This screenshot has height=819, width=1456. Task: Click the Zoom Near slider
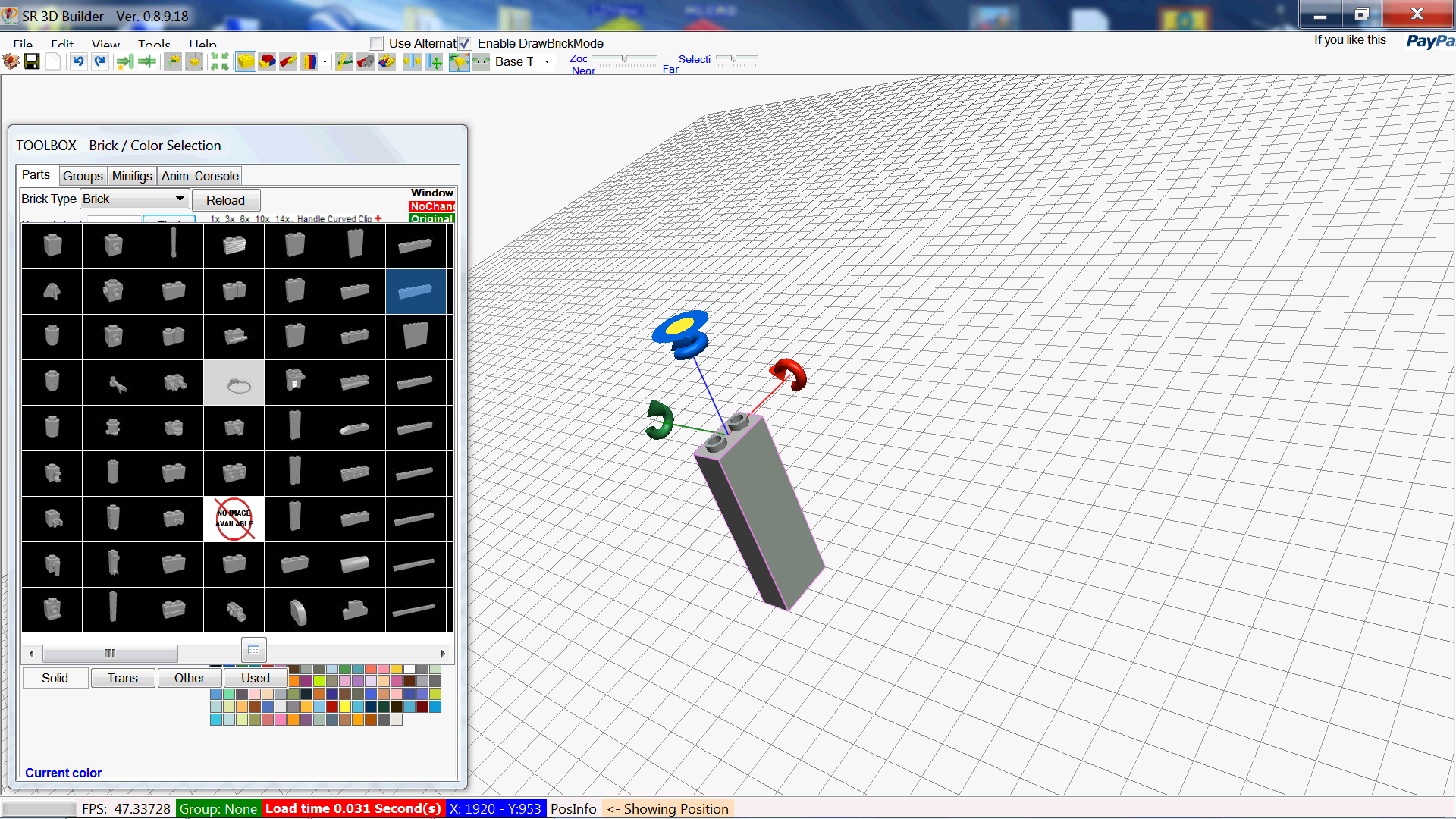[x=624, y=59]
